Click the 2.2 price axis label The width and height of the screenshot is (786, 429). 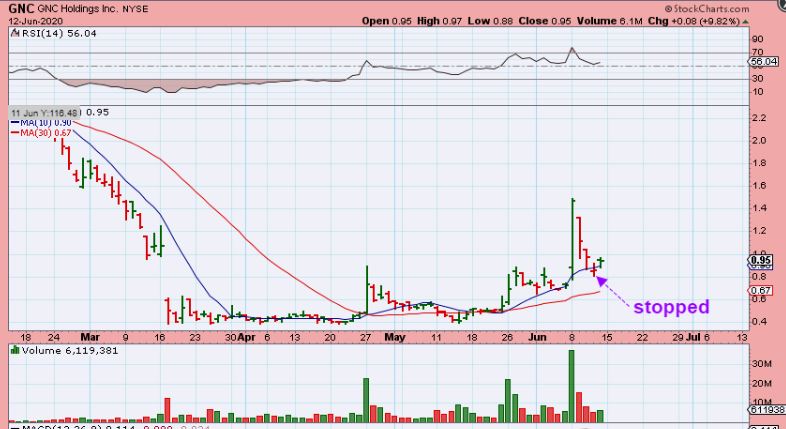759,118
